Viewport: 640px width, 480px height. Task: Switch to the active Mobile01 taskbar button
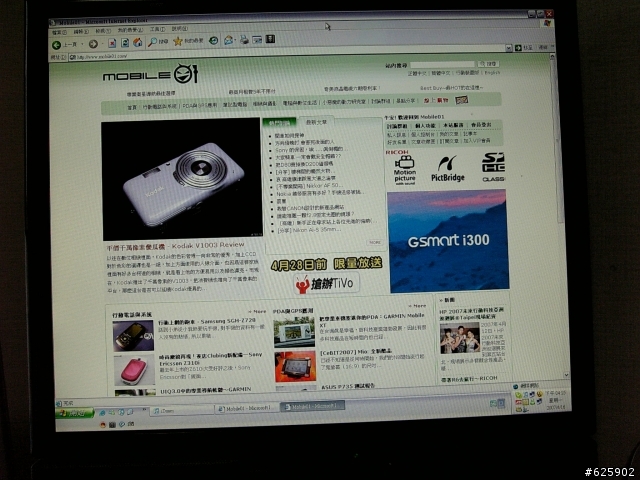point(313,406)
